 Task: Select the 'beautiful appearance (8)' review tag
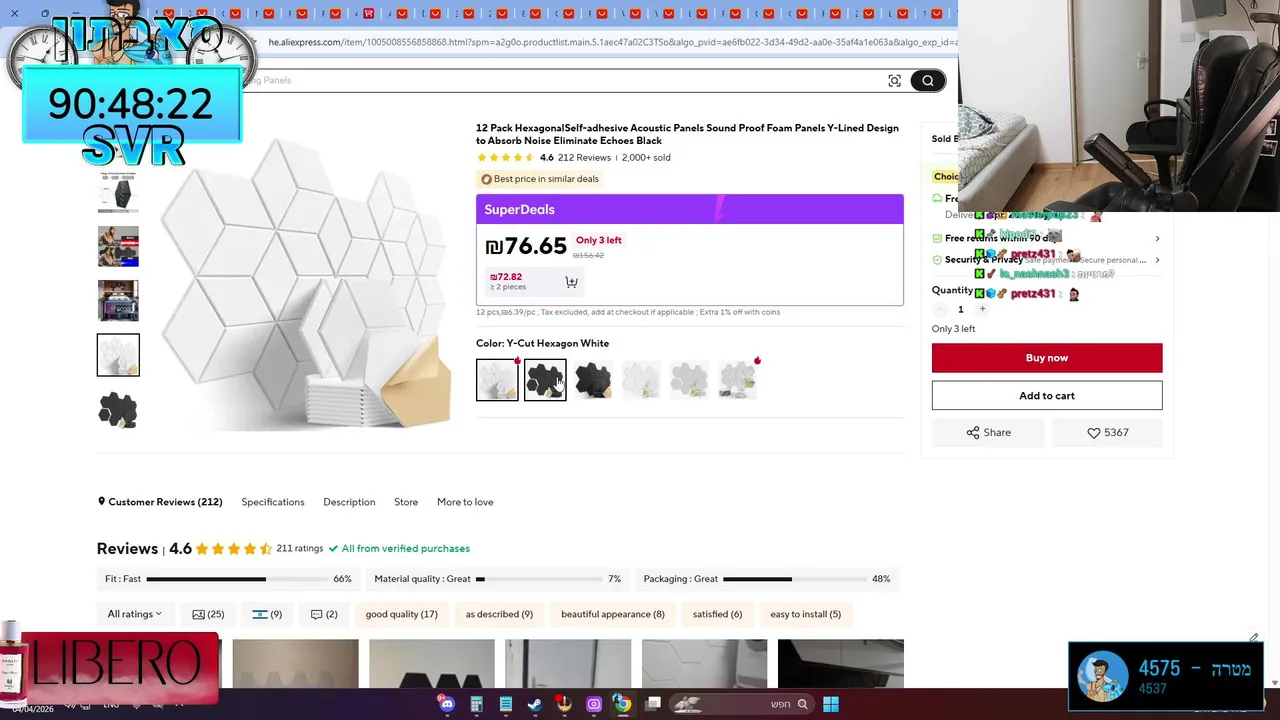coord(613,614)
